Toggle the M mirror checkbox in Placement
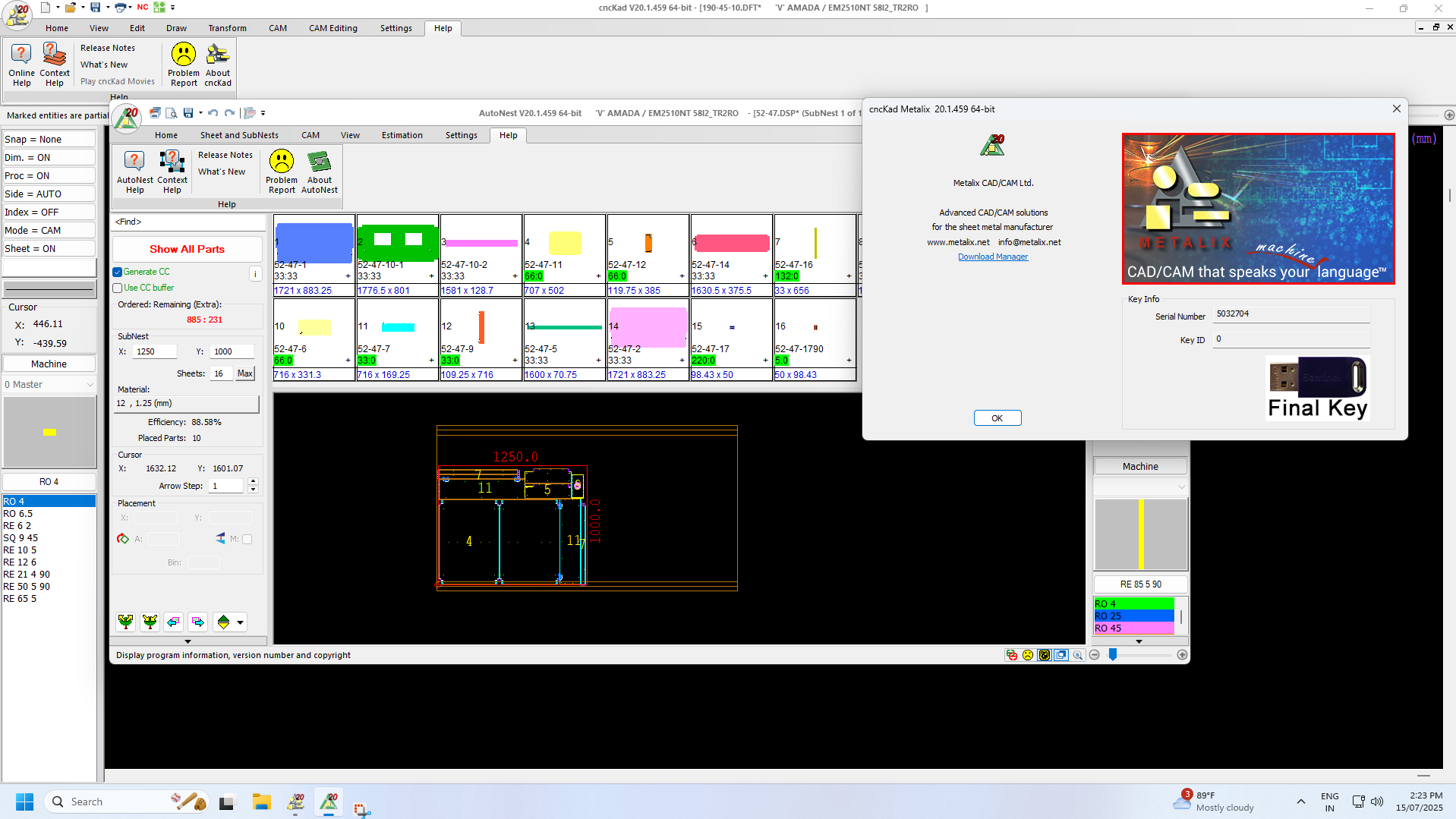 pyautogui.click(x=247, y=539)
